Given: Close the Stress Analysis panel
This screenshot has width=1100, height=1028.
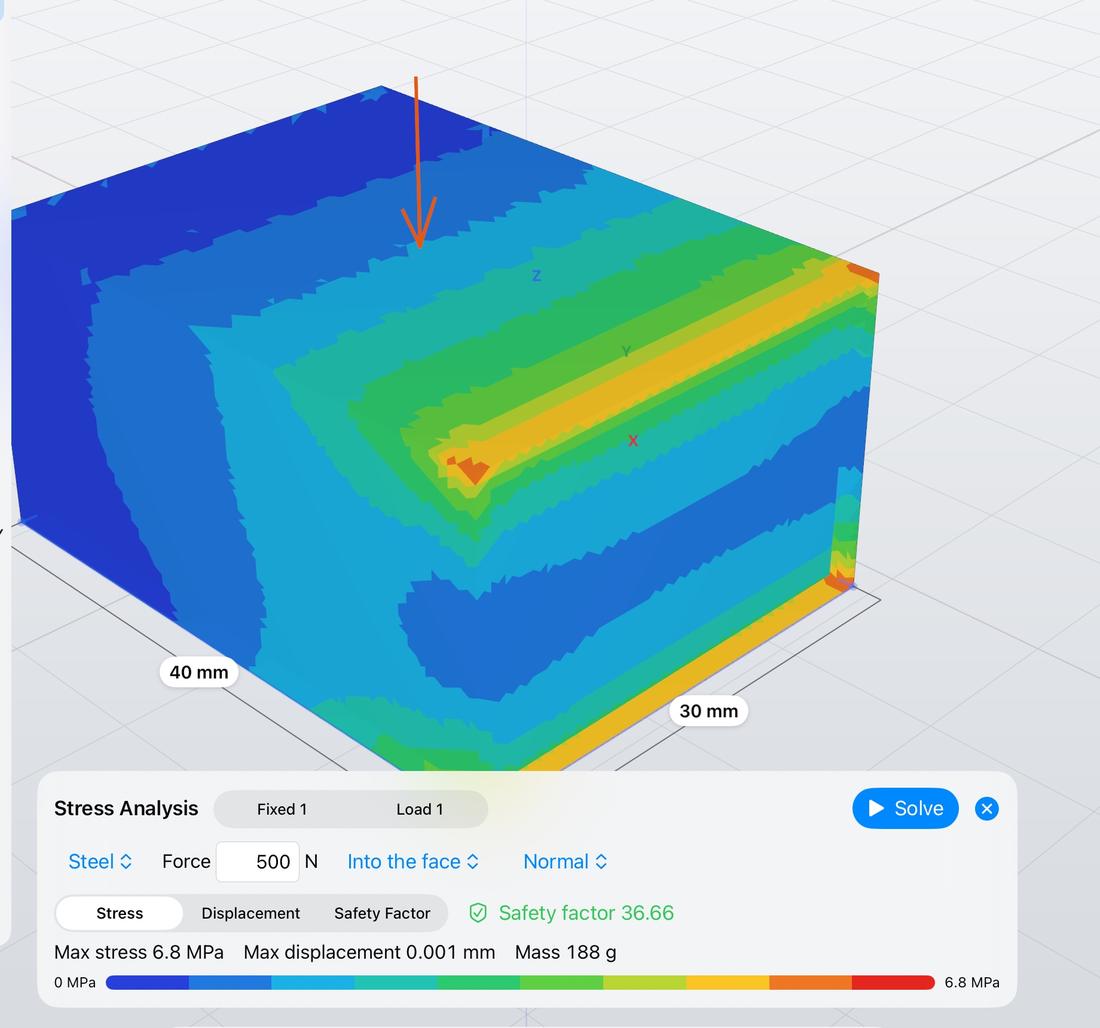Looking at the screenshot, I should click(x=986, y=808).
